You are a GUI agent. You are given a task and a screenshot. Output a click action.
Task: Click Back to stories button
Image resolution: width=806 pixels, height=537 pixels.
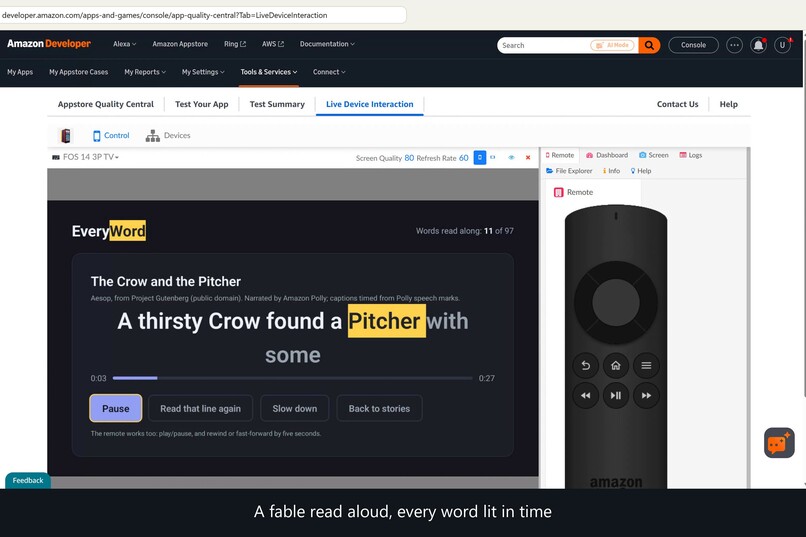pyautogui.click(x=379, y=409)
